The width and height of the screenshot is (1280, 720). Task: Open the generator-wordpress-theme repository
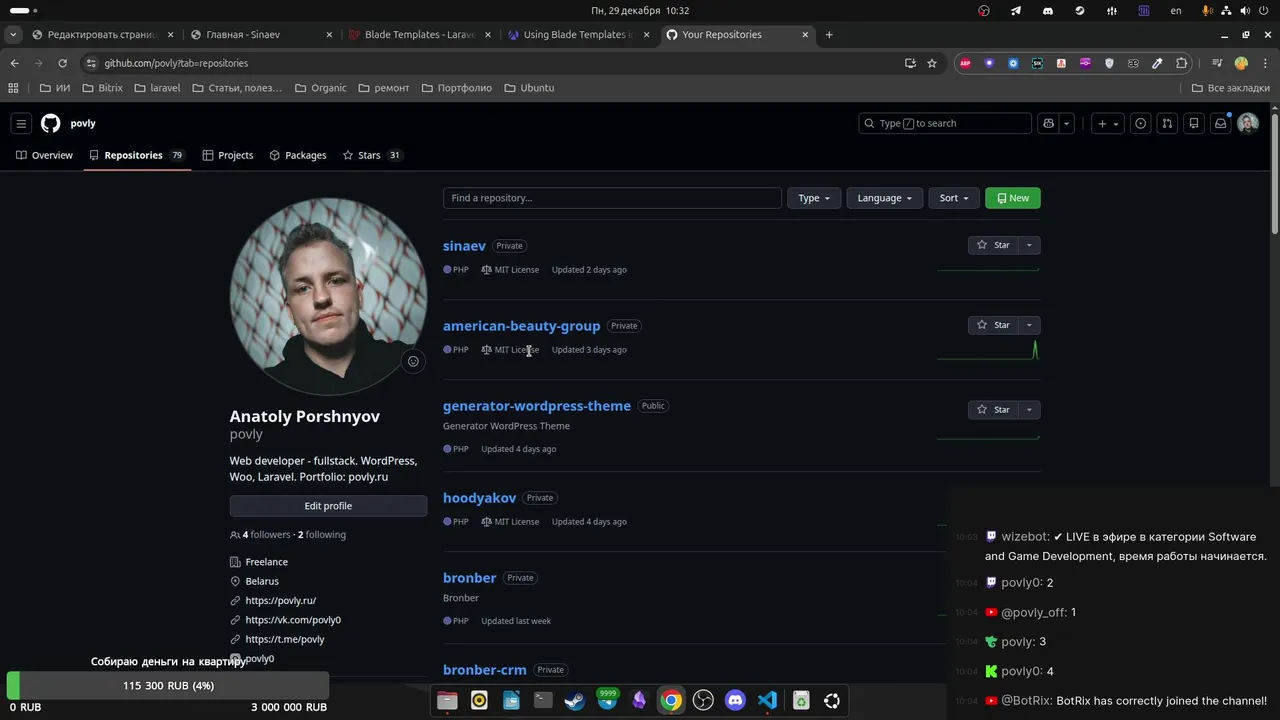tap(537, 406)
